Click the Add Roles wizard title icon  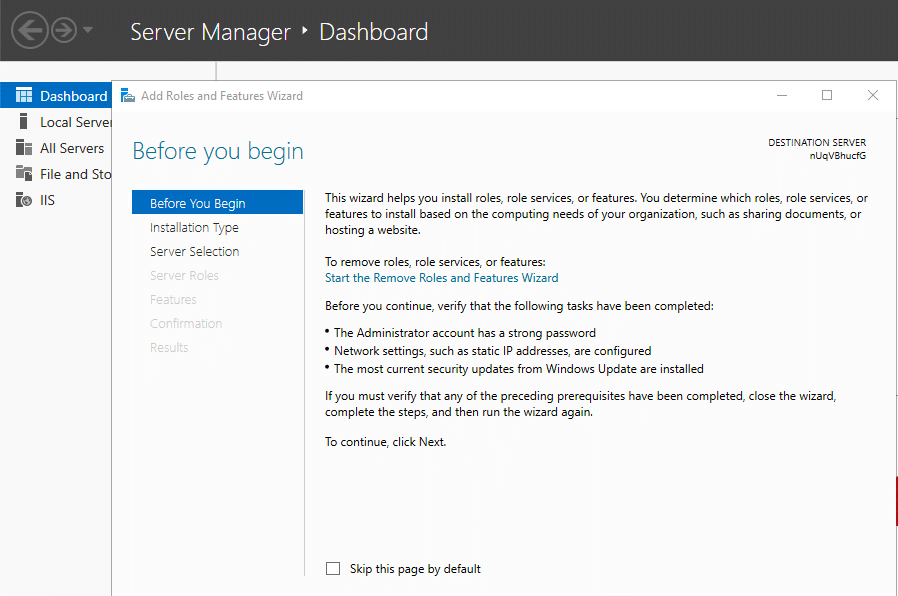(128, 96)
